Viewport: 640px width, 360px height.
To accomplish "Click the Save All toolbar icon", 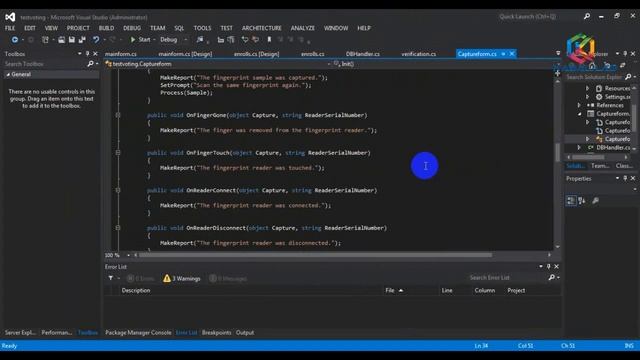I will [82, 40].
